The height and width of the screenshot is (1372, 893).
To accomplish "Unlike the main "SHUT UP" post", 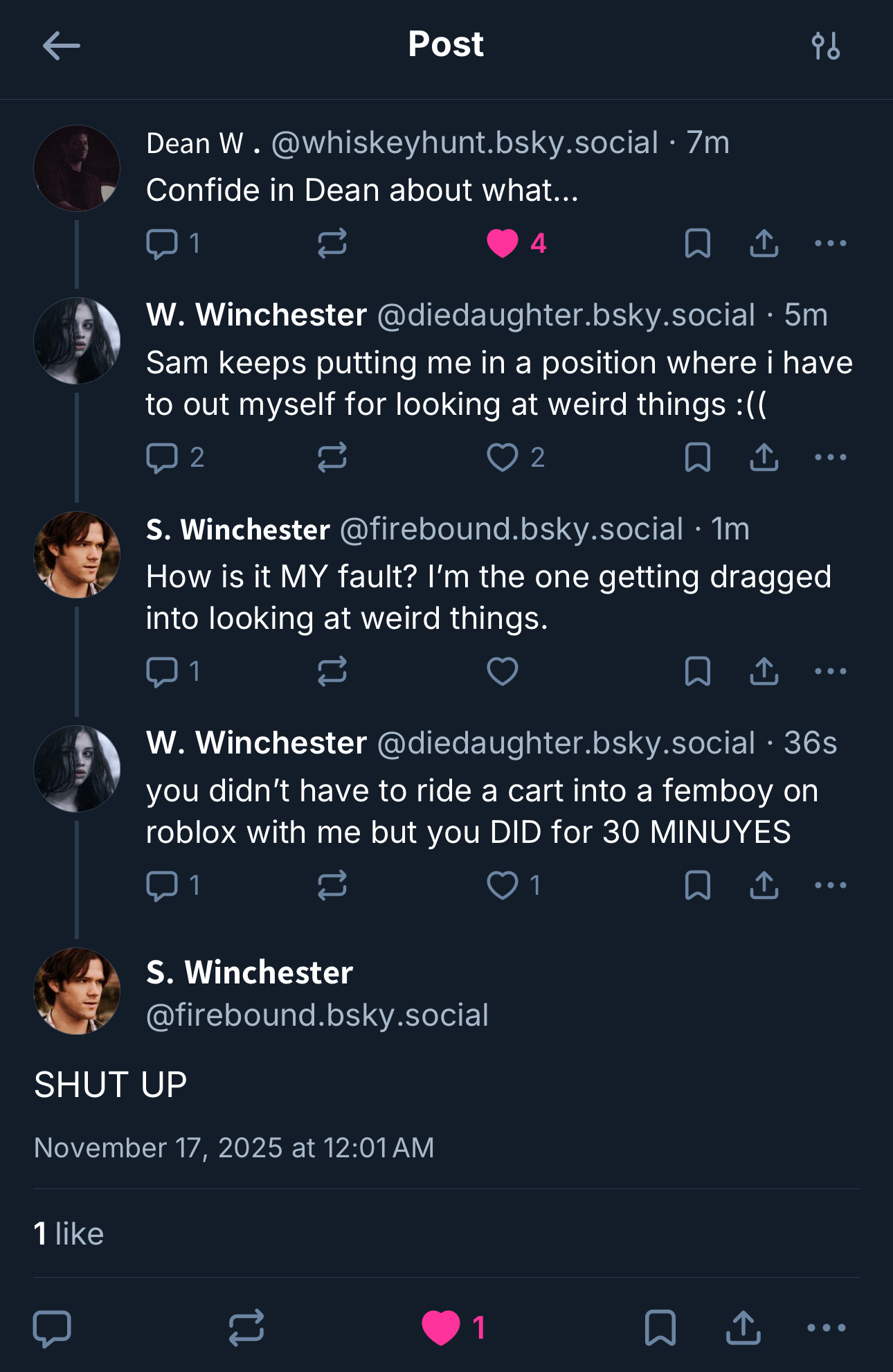I will tap(442, 1328).
